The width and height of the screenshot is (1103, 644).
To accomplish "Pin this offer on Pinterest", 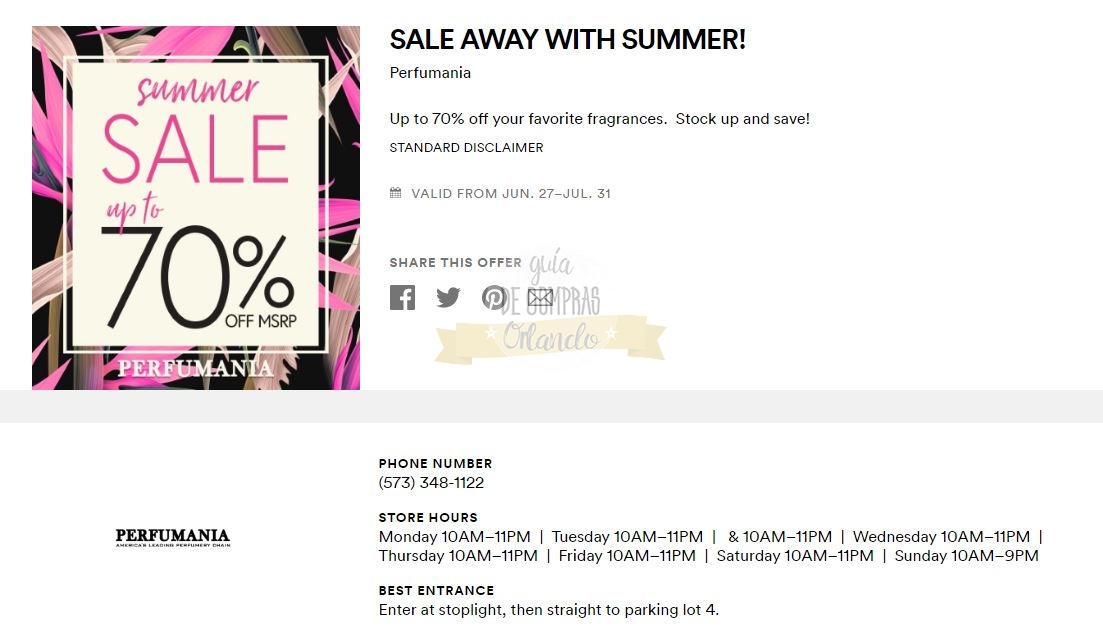I will point(494,297).
